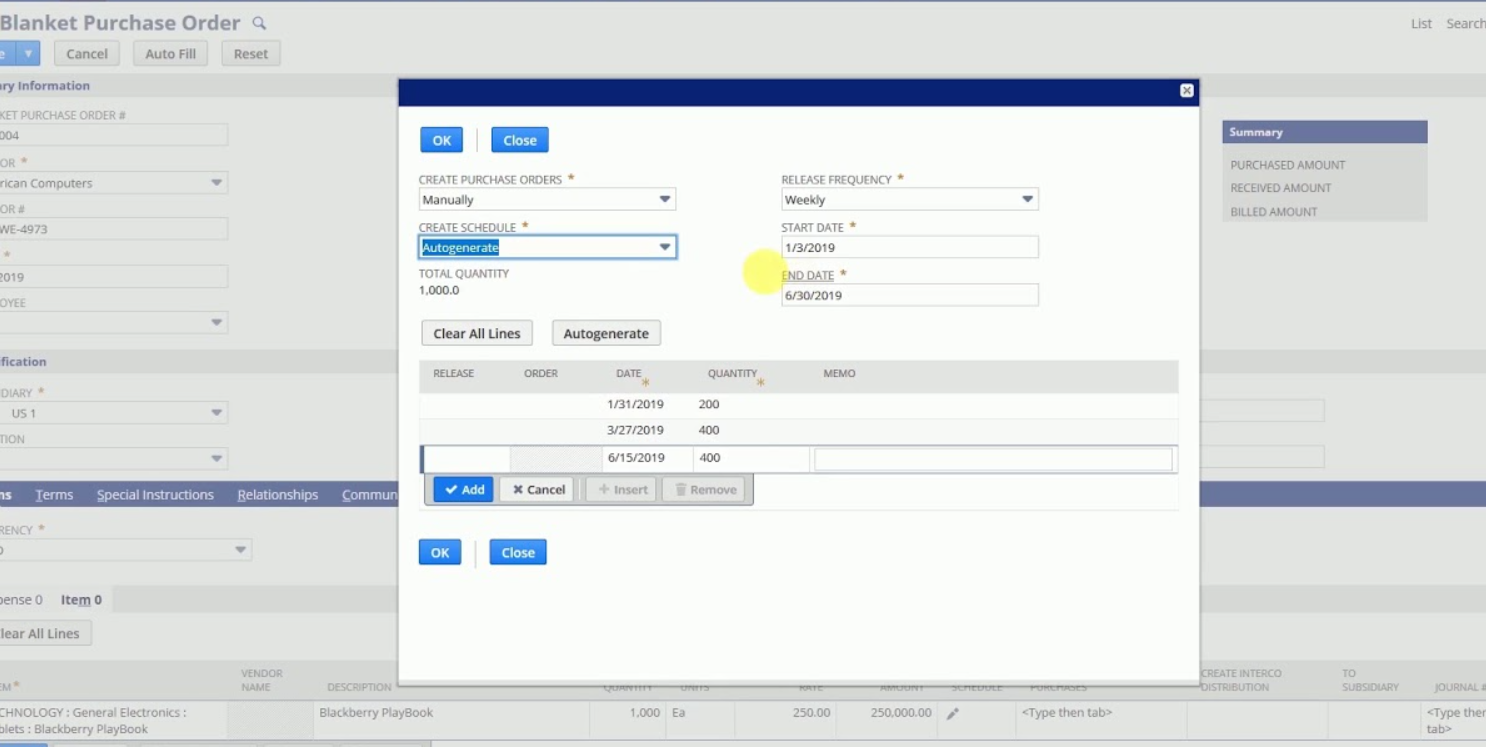Change the Release Frequency dropdown from Weekly
Image resolution: width=1486 pixels, height=747 pixels.
pos(1027,199)
